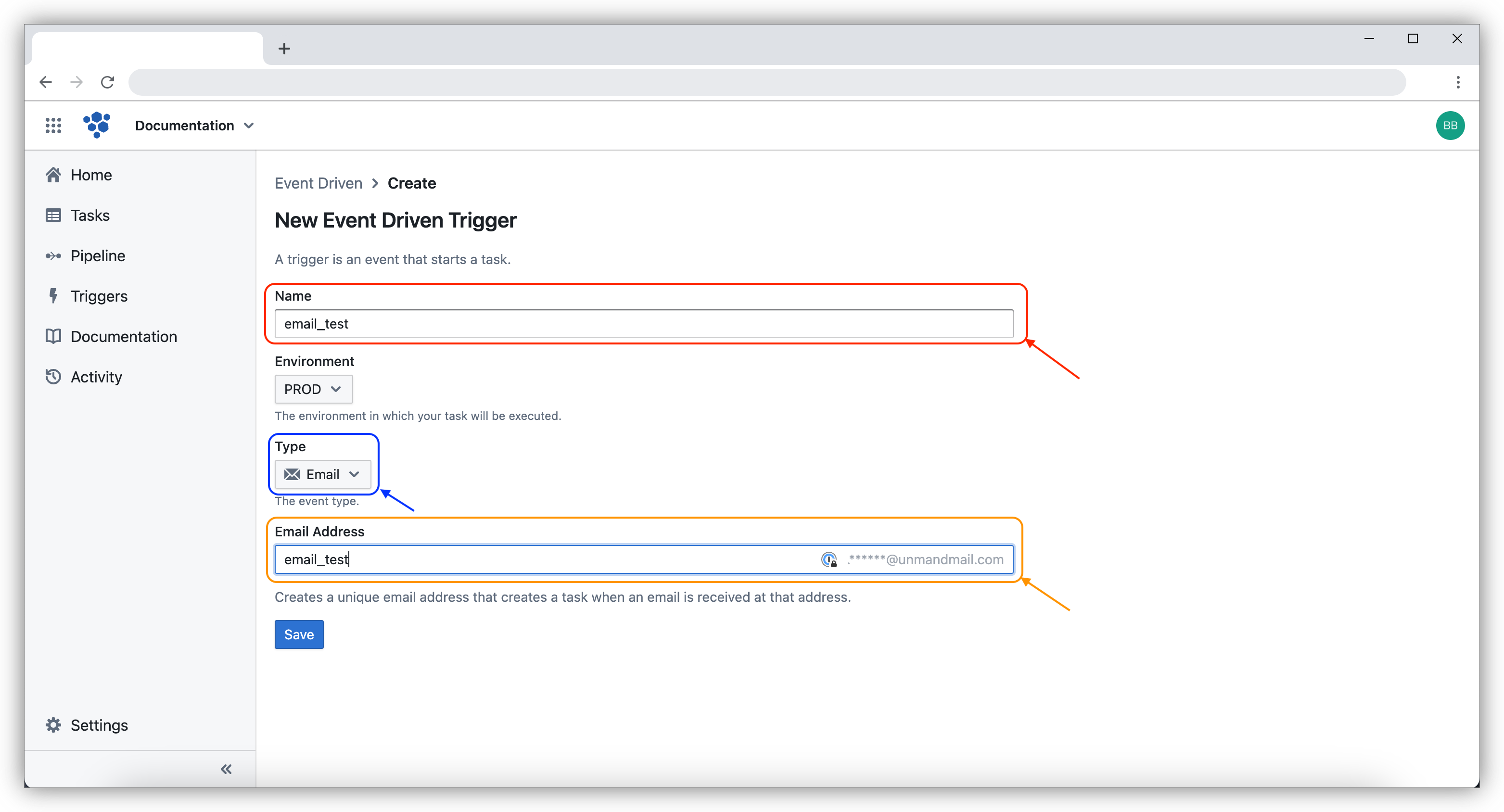Toggle the masked email address display
The image size is (1504, 812).
pos(828,559)
